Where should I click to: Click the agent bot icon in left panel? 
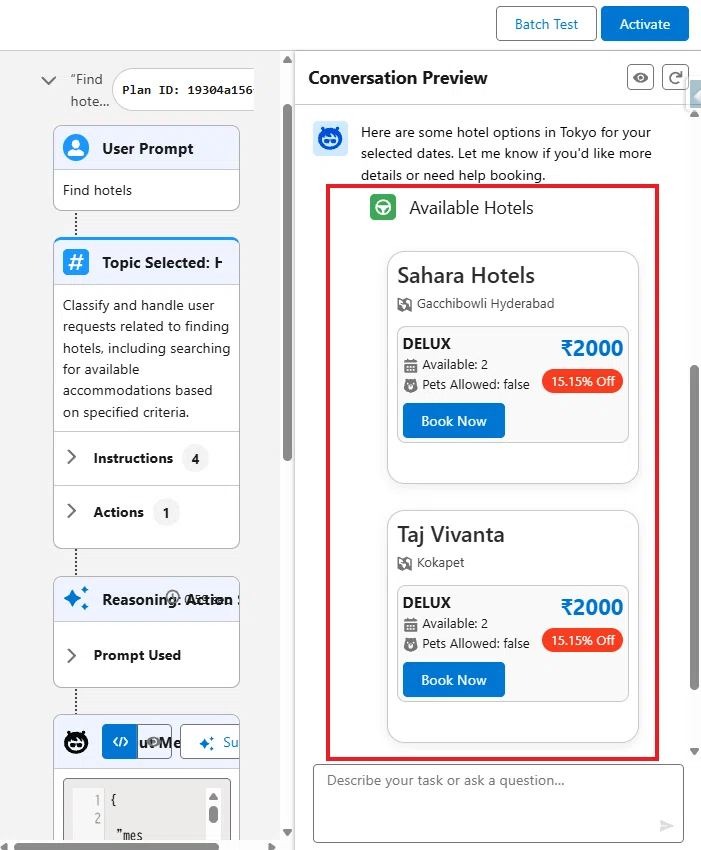tap(76, 742)
